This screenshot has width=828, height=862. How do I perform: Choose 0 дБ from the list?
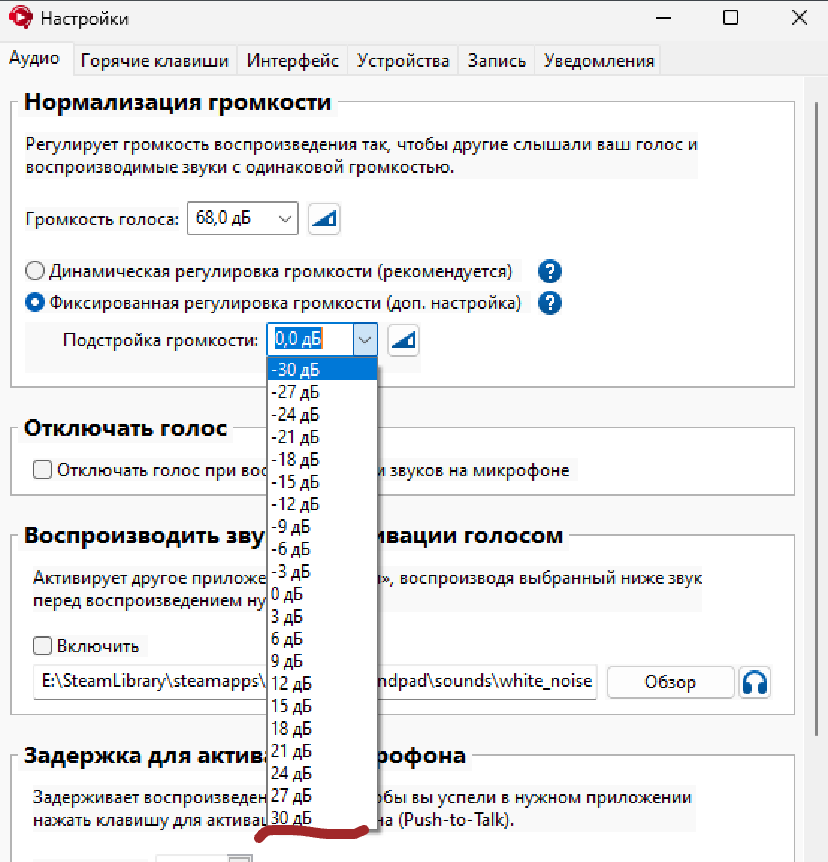[322, 594]
